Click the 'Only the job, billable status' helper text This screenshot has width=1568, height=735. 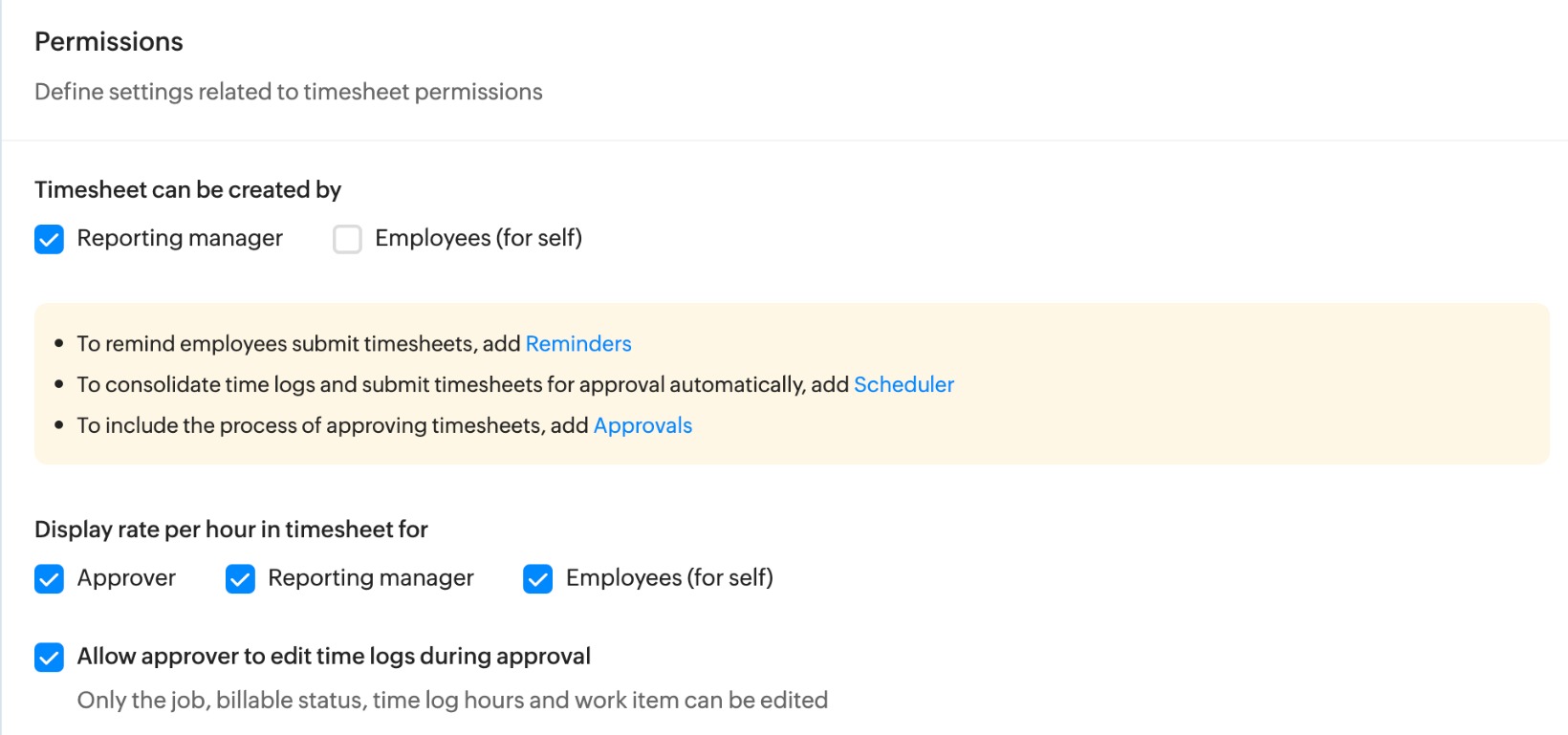point(452,701)
